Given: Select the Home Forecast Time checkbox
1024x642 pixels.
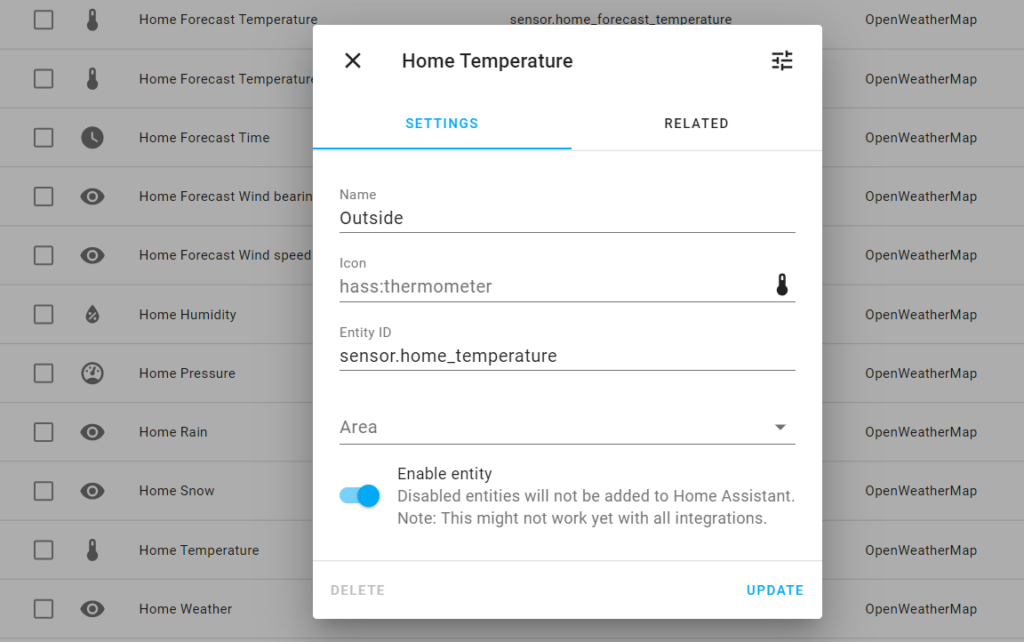Looking at the screenshot, I should tap(43, 138).
